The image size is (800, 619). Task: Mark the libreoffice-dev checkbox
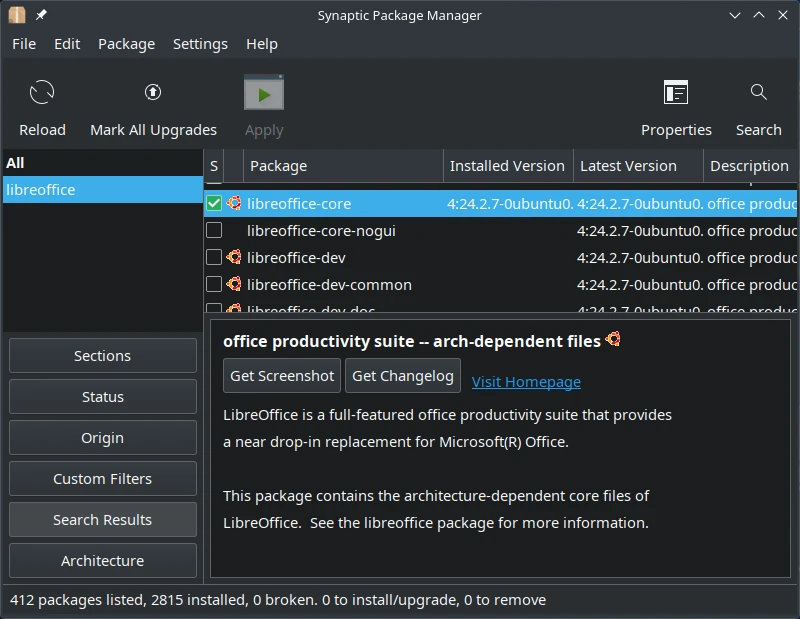(x=214, y=257)
